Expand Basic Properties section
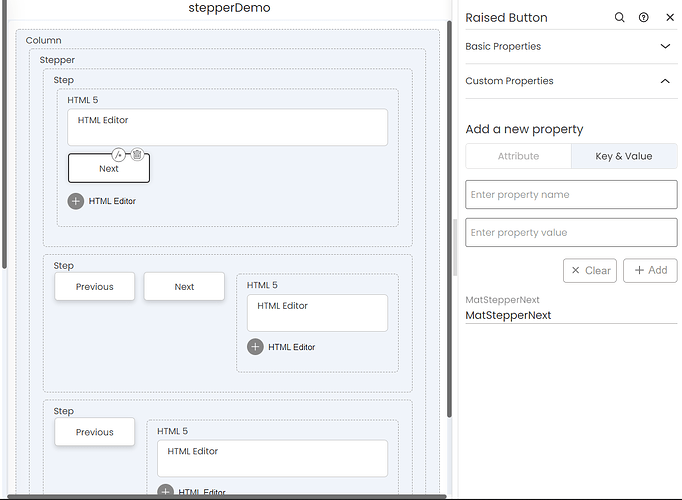 (571, 47)
